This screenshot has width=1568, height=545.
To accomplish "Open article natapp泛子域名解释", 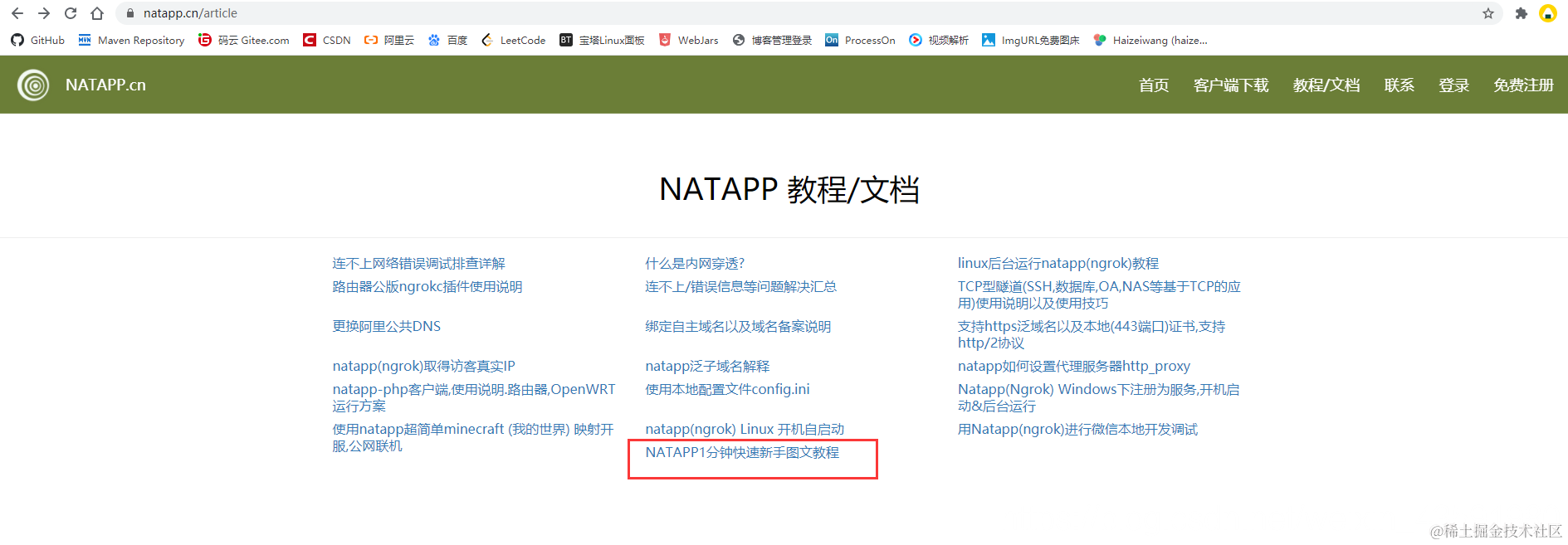I will tap(708, 366).
